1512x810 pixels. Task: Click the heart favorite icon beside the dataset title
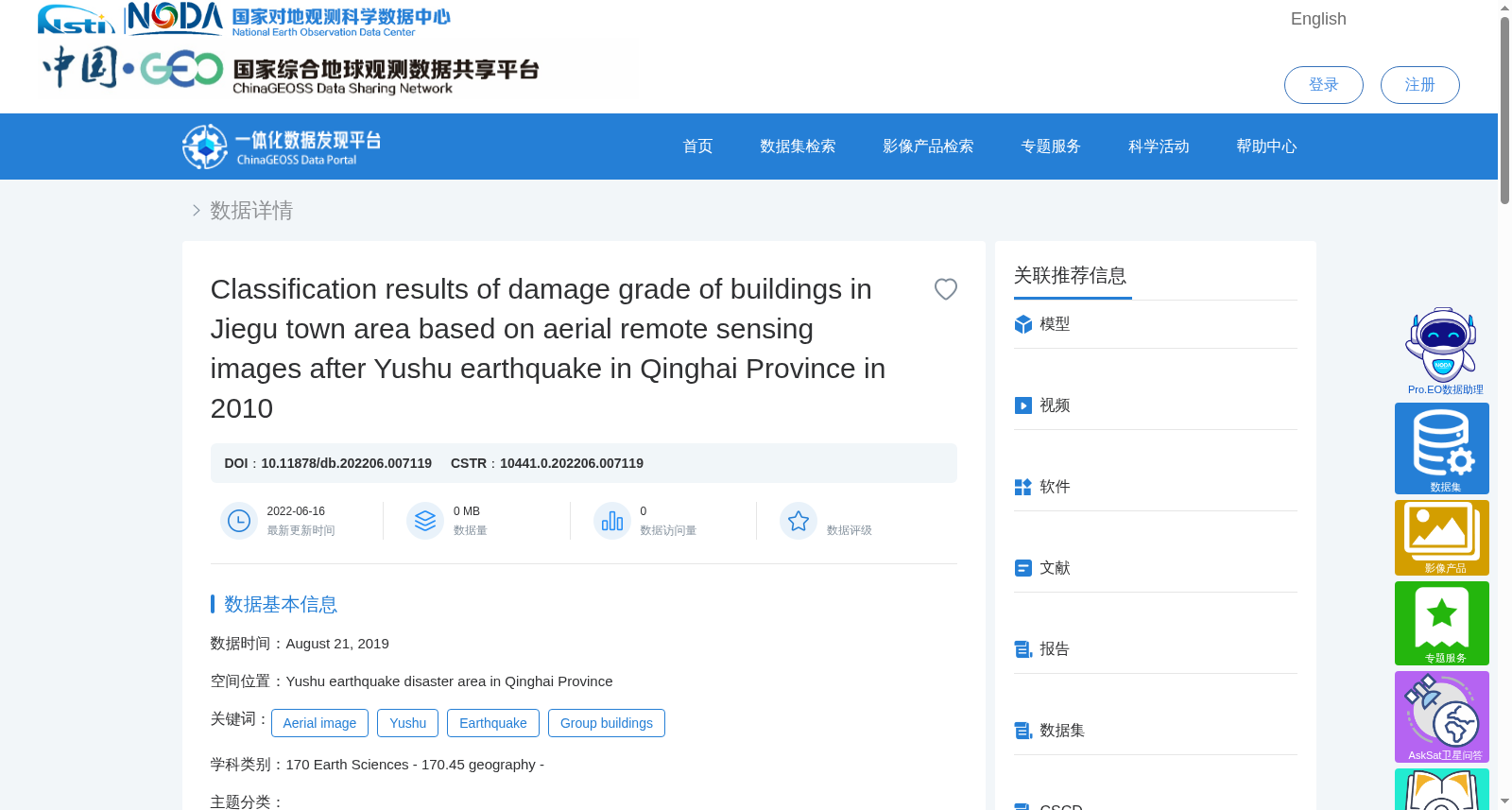pyautogui.click(x=946, y=289)
